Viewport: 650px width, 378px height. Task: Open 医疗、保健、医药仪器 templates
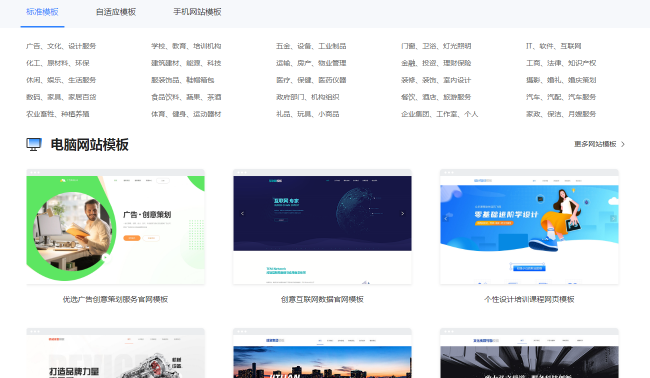[x=311, y=80]
